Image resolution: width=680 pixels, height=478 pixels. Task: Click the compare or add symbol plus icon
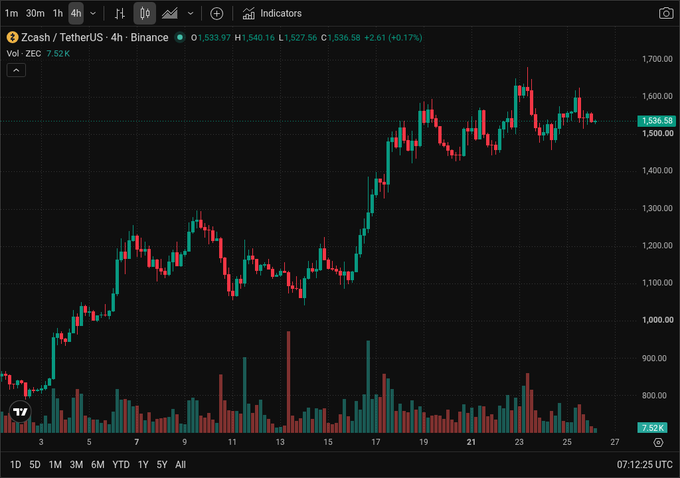tap(216, 13)
